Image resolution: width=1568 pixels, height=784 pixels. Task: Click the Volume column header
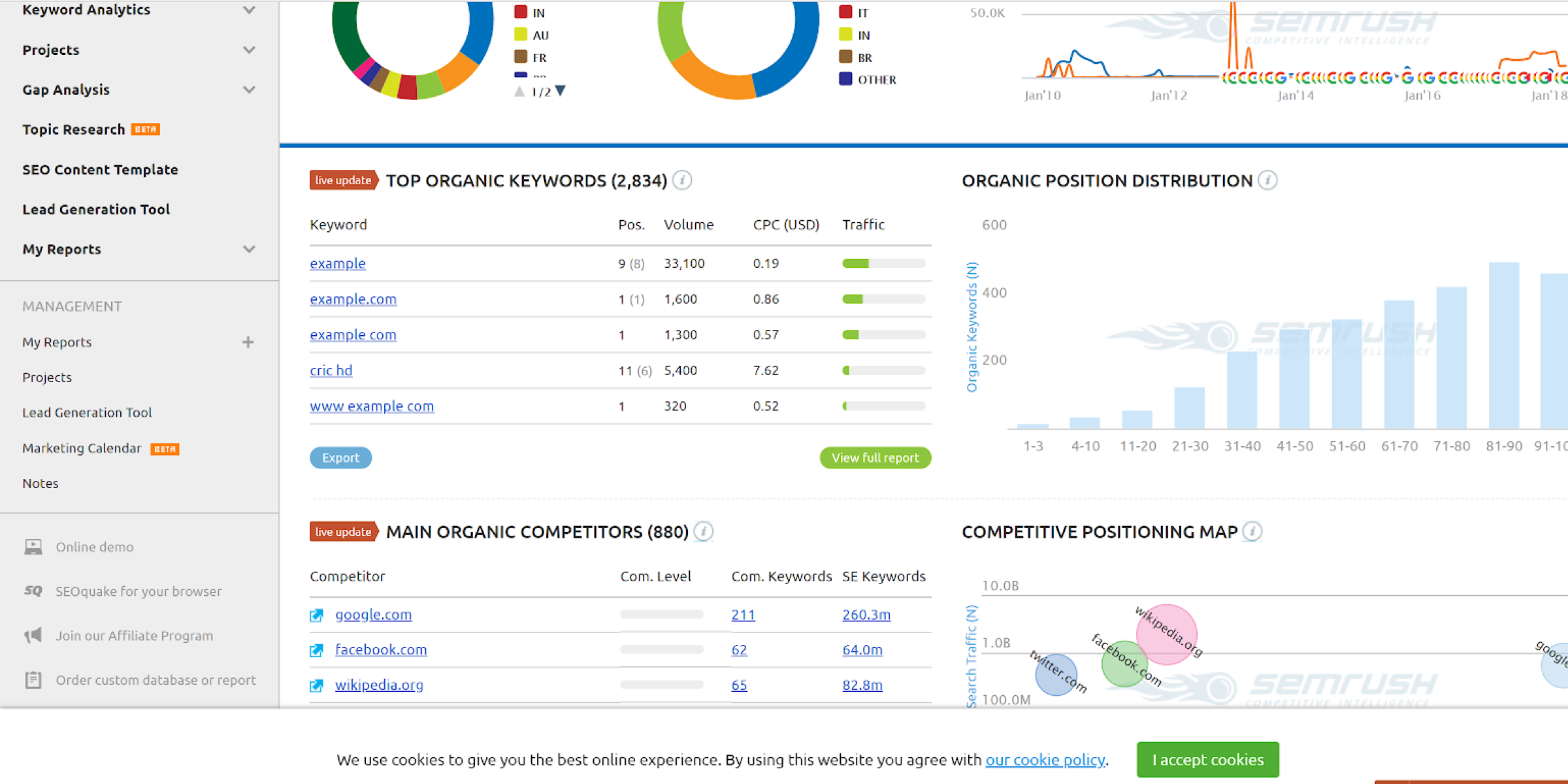(x=689, y=225)
